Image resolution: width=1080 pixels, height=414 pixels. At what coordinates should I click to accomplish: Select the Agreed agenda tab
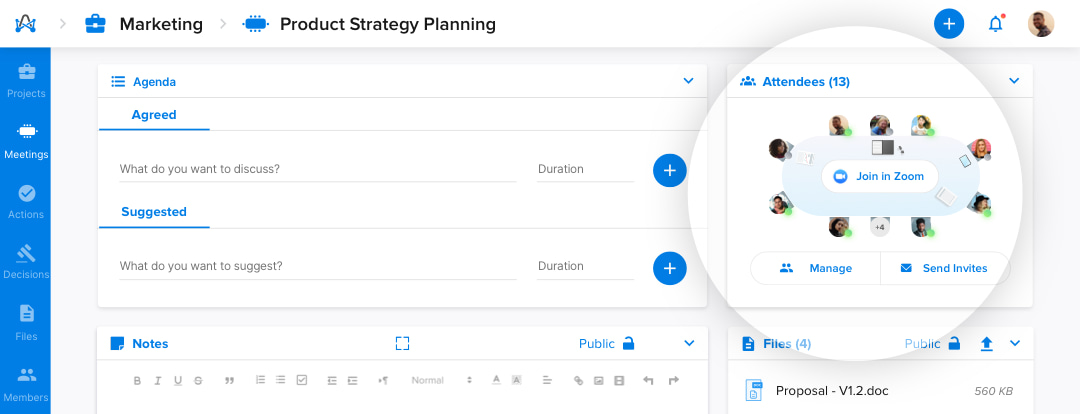(154, 115)
